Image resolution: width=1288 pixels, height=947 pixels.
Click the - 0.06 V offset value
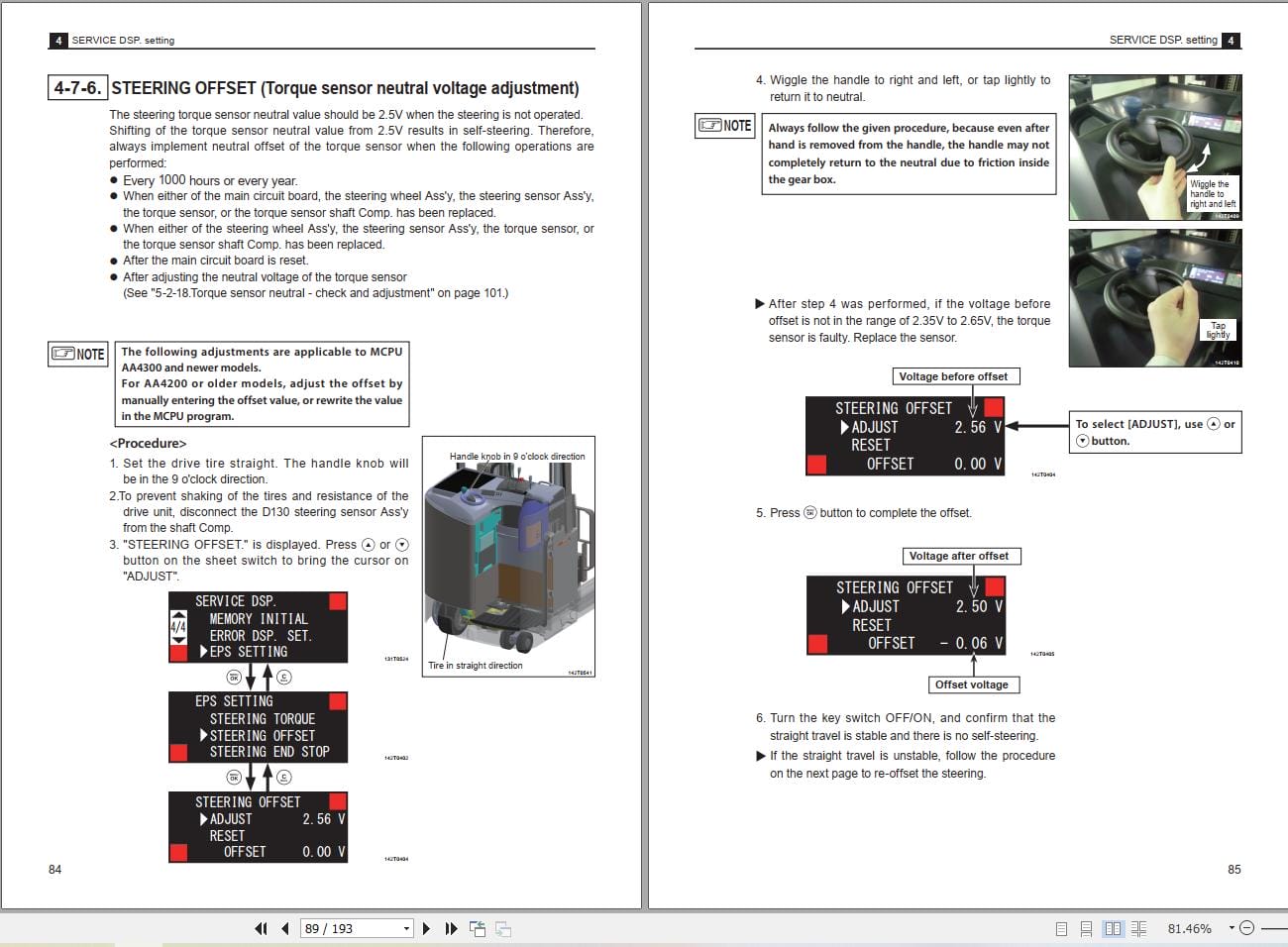971,643
